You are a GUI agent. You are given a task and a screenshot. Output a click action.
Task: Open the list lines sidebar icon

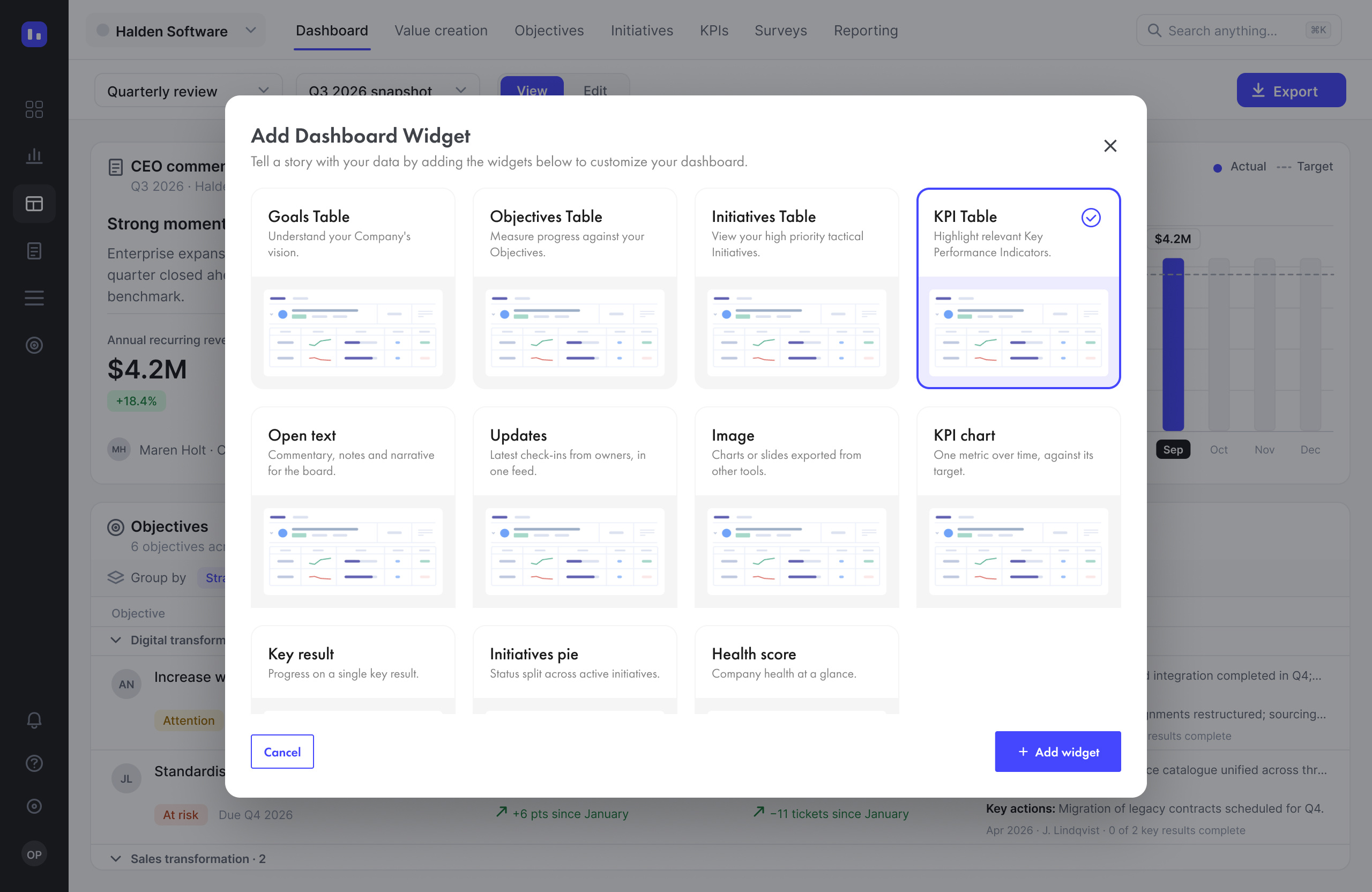pyautogui.click(x=34, y=298)
